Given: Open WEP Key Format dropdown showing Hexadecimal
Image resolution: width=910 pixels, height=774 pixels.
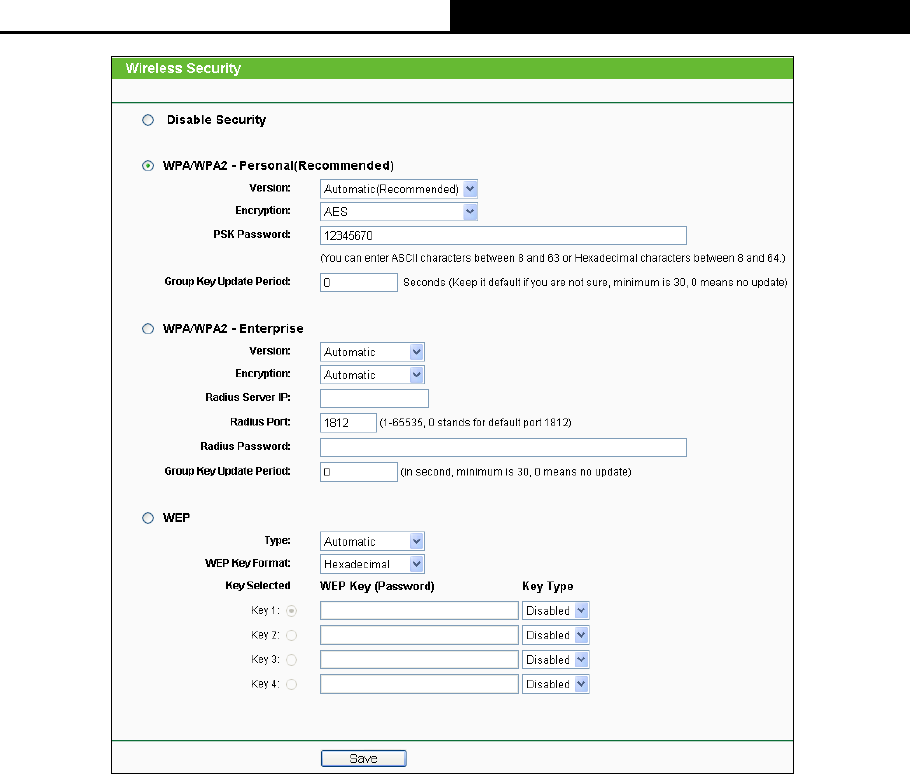Looking at the screenshot, I should click(372, 564).
